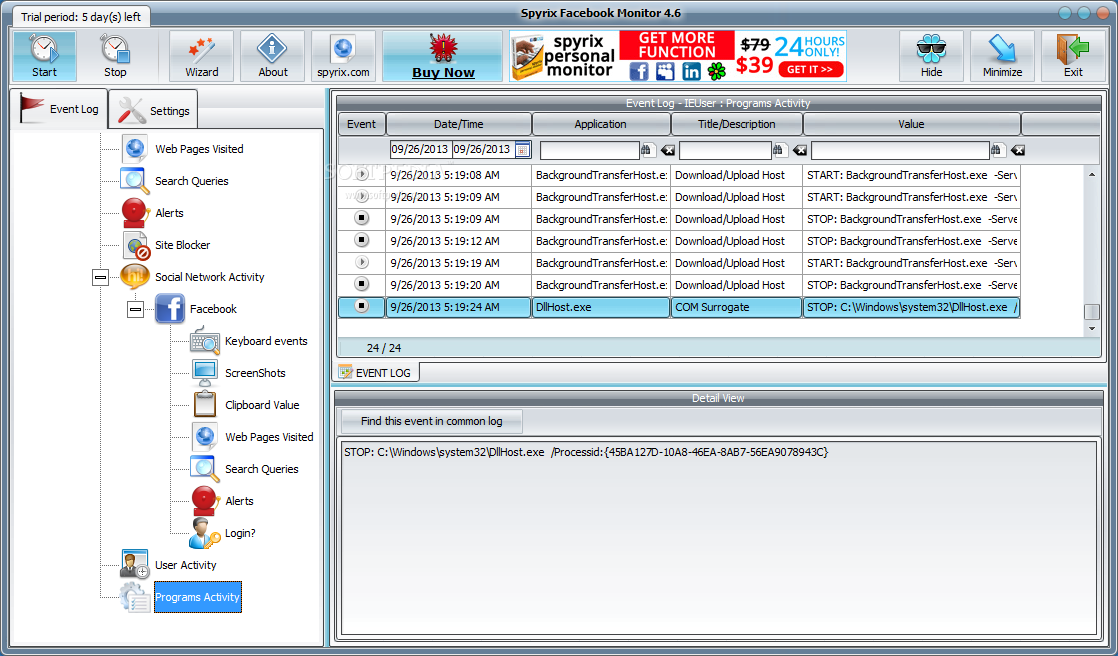Select the 5:19:24 AM DllHost.exe row

coord(679,307)
